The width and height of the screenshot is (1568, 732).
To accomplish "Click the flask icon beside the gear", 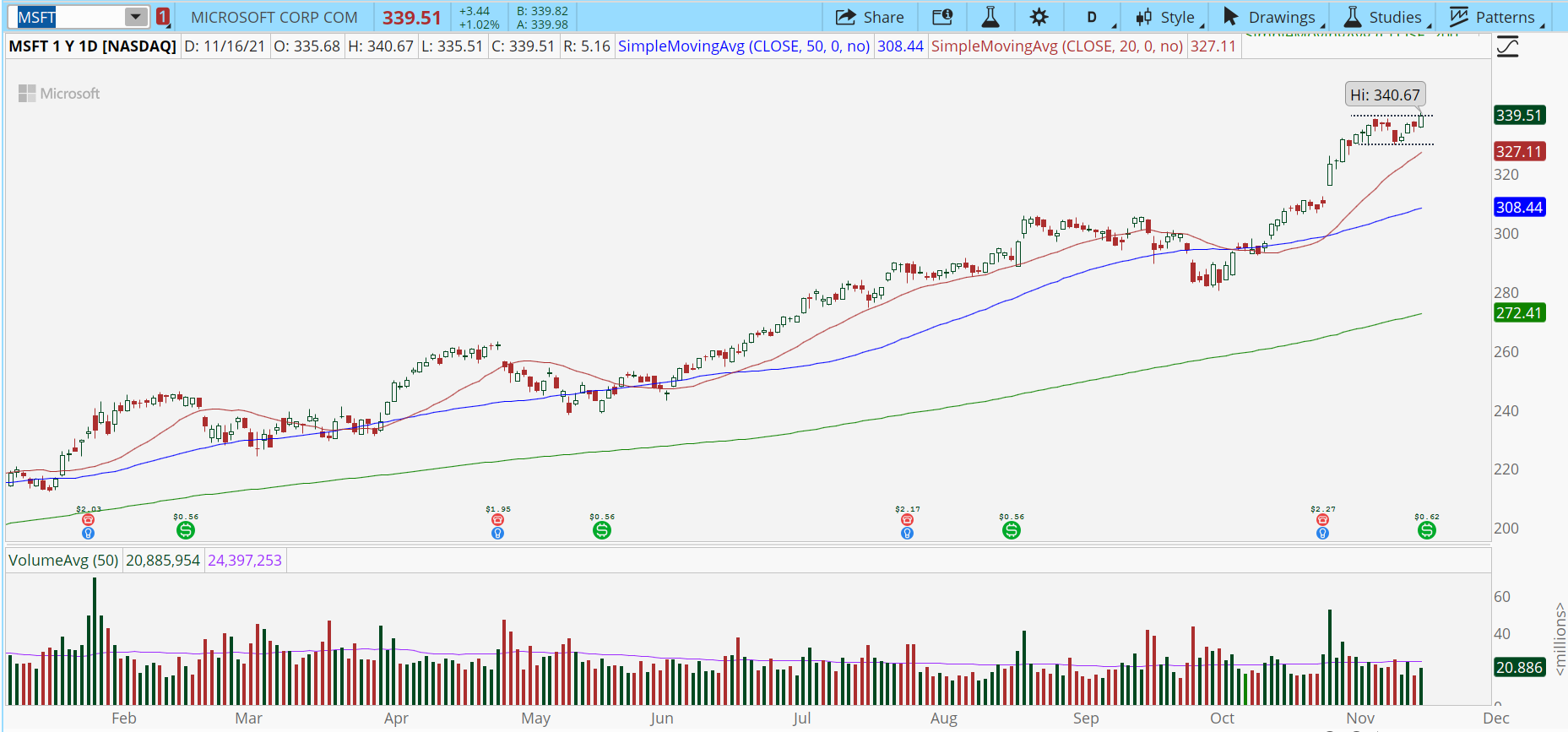I will [990, 17].
